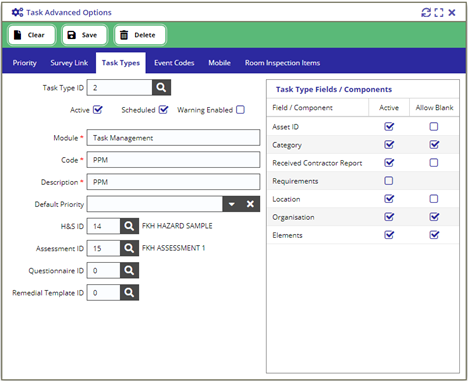Screen dimensions: 468x381
Task: Expand the Default Priority dropdown arrow
Action: click(232, 204)
